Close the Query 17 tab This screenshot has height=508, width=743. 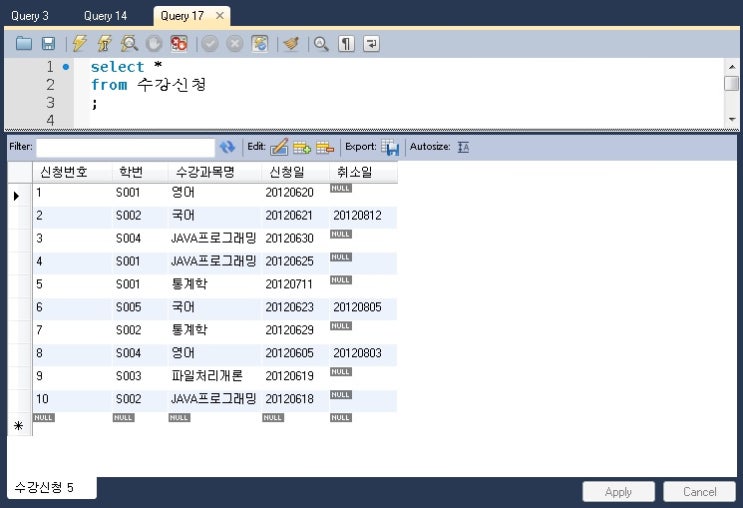point(219,16)
